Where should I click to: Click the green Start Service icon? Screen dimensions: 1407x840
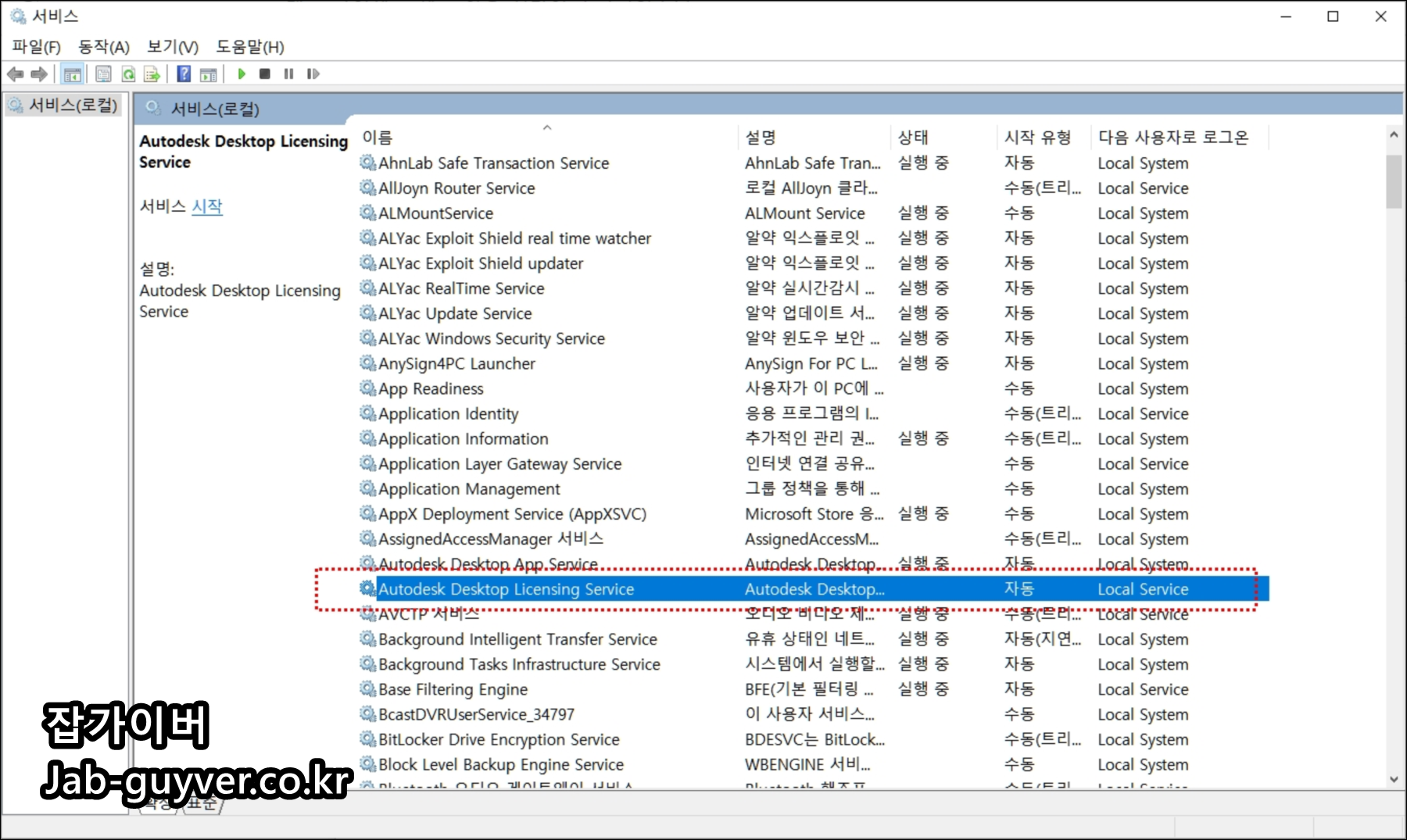coord(242,74)
